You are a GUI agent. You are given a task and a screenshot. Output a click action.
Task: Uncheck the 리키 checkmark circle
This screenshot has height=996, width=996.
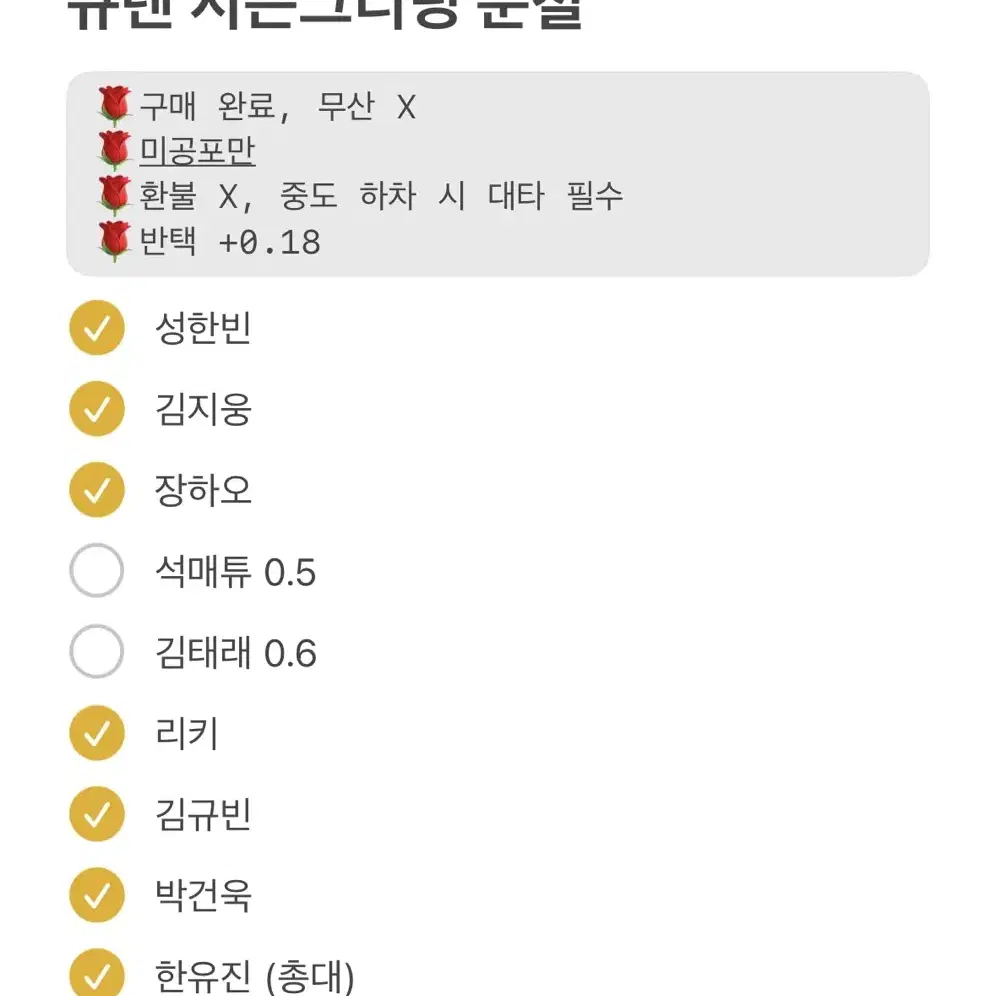pos(97,733)
